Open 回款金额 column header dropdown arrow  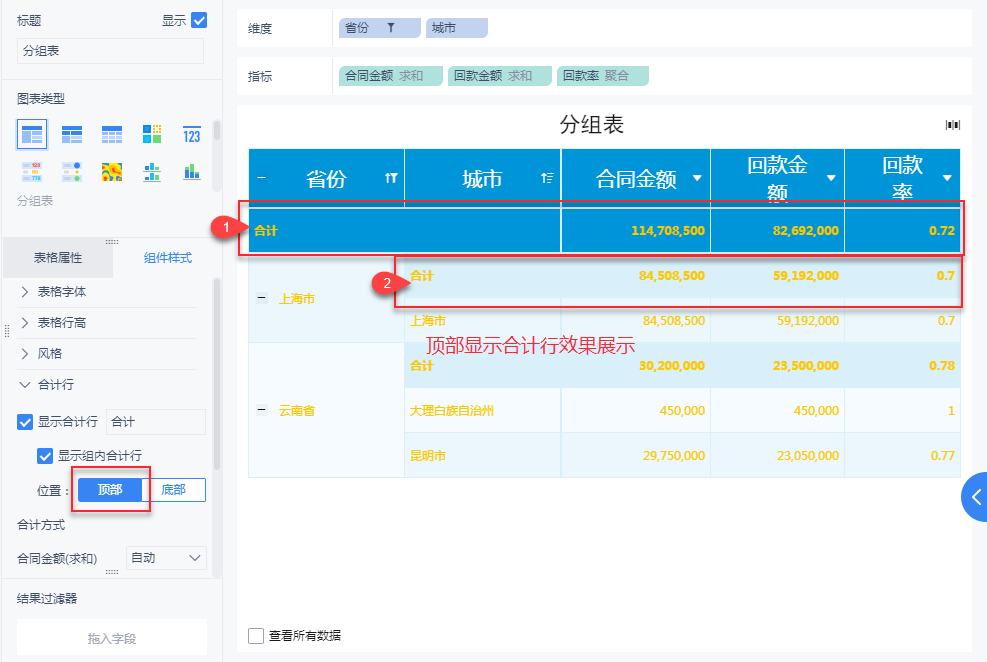(x=831, y=178)
